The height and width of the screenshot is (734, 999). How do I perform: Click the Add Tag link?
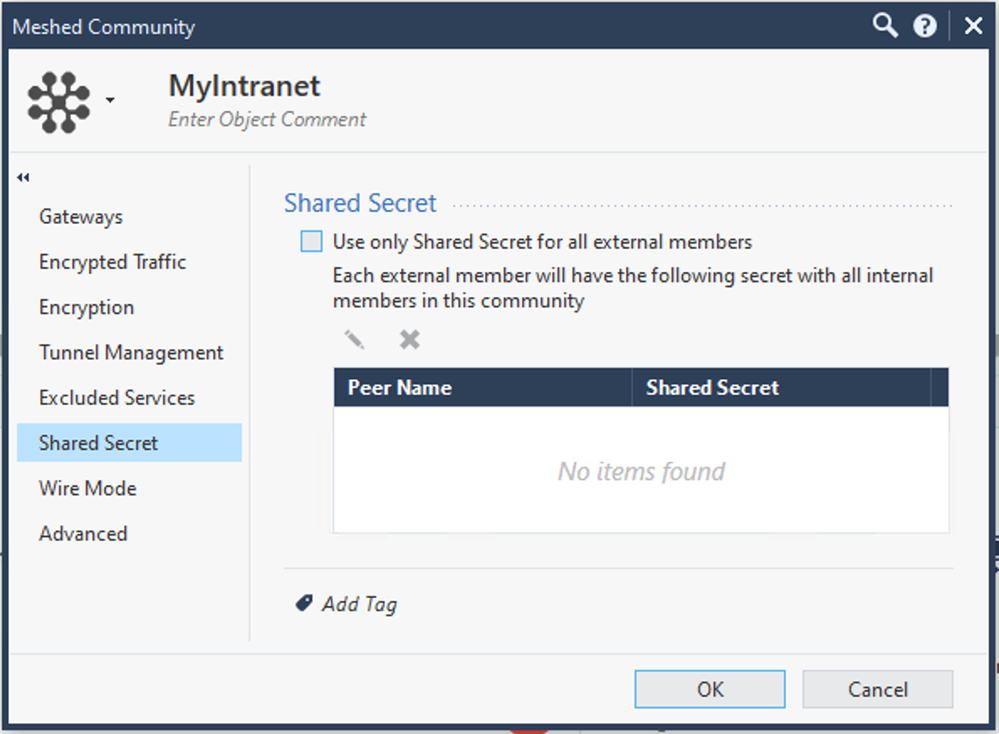(359, 603)
